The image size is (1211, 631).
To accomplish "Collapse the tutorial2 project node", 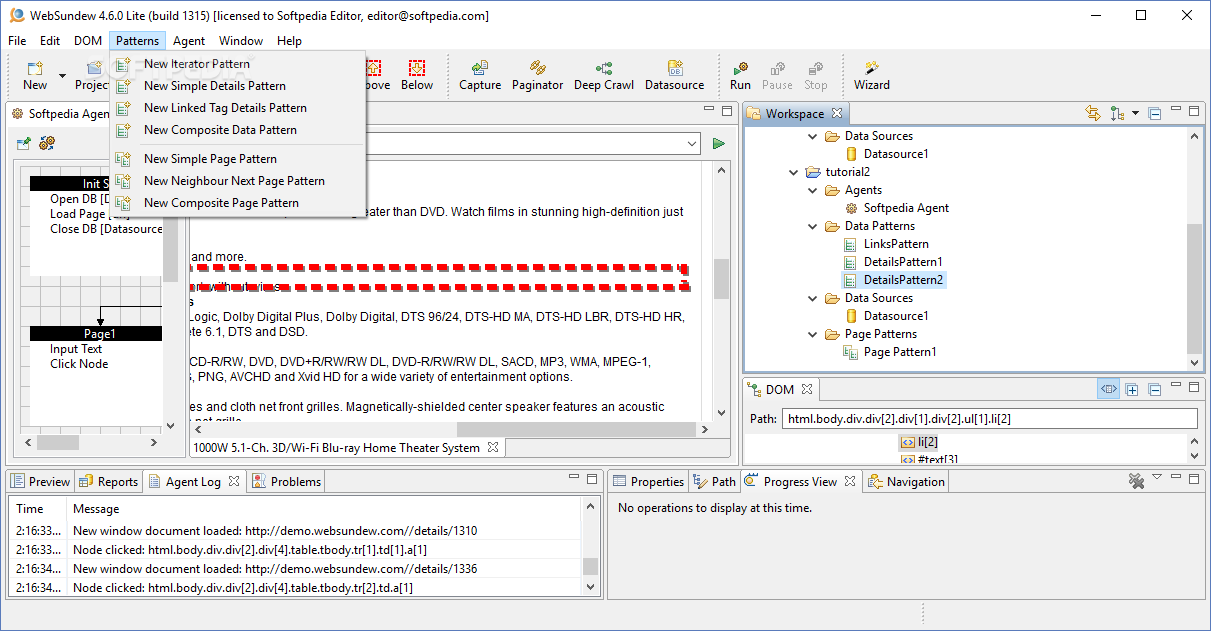I will coord(794,172).
